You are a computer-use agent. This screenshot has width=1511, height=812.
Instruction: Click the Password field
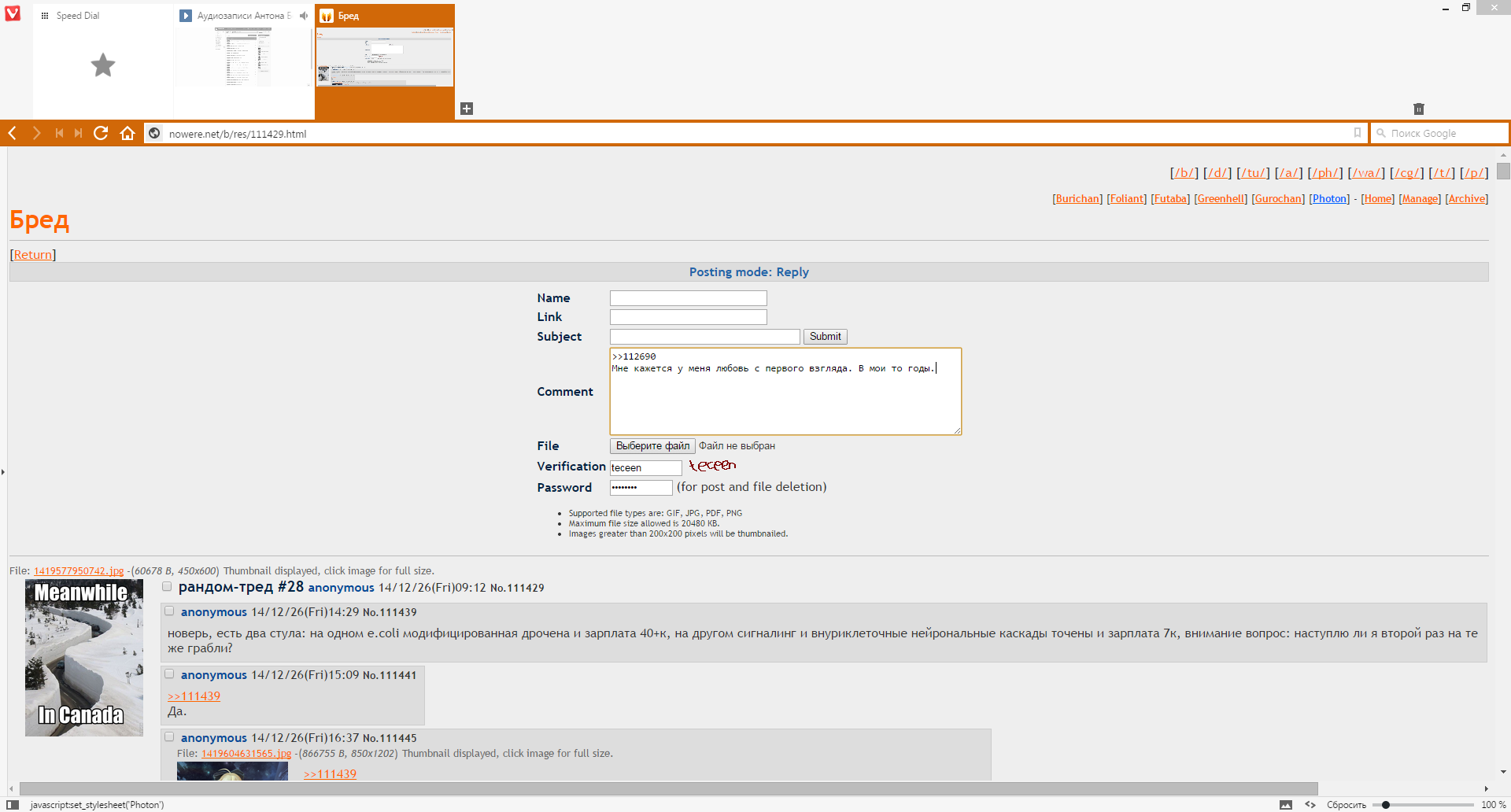tap(641, 488)
